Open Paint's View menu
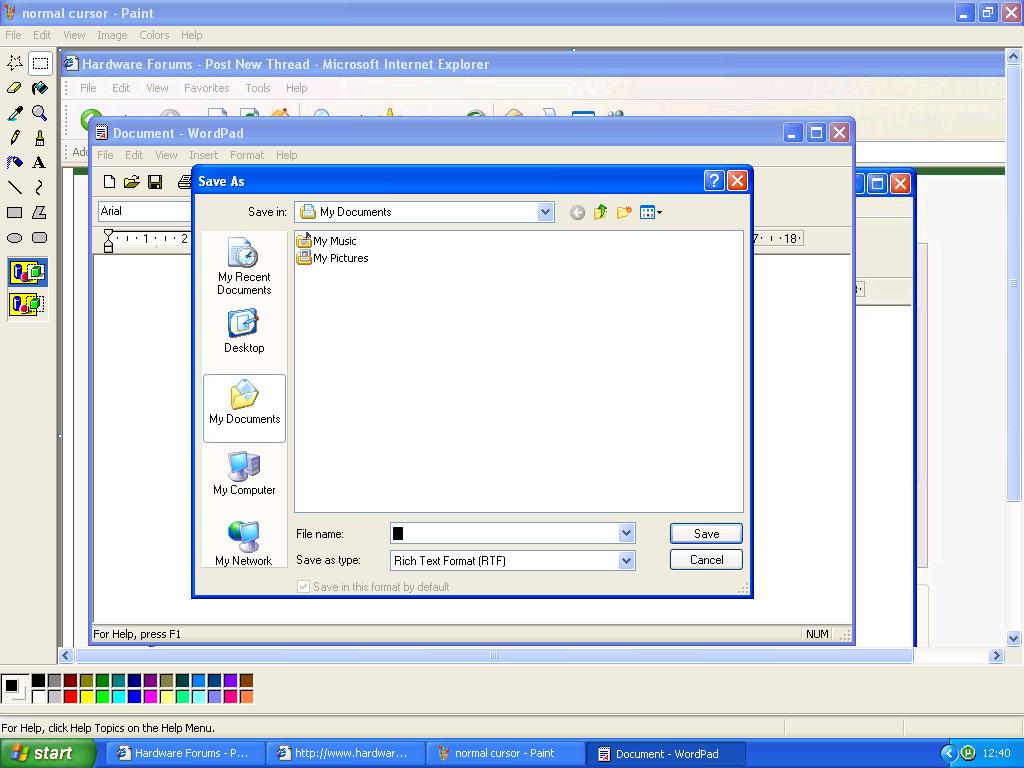The width and height of the screenshot is (1024, 768). [74, 35]
